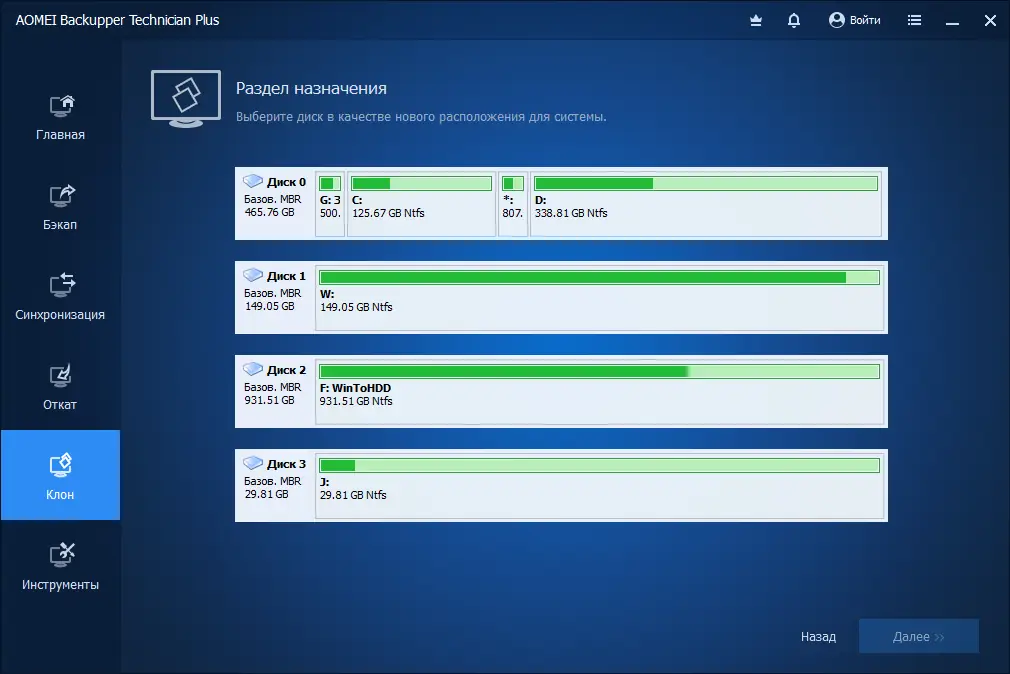Open the Инструменты tools section
The width and height of the screenshot is (1010, 674).
coord(60,565)
